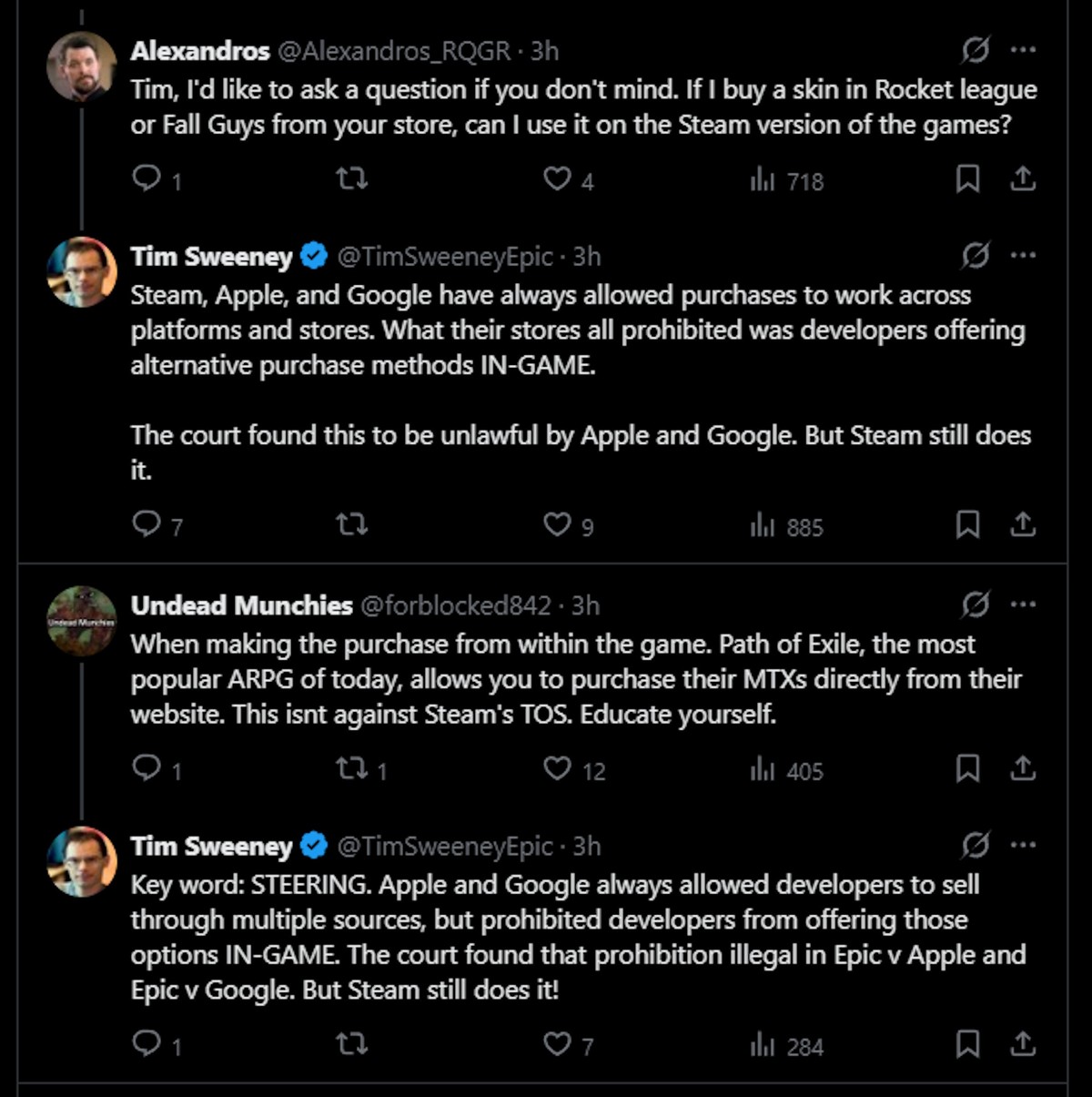Bookmark Alexandros's tweet
This screenshot has height=1097, width=1092.
coord(967,178)
